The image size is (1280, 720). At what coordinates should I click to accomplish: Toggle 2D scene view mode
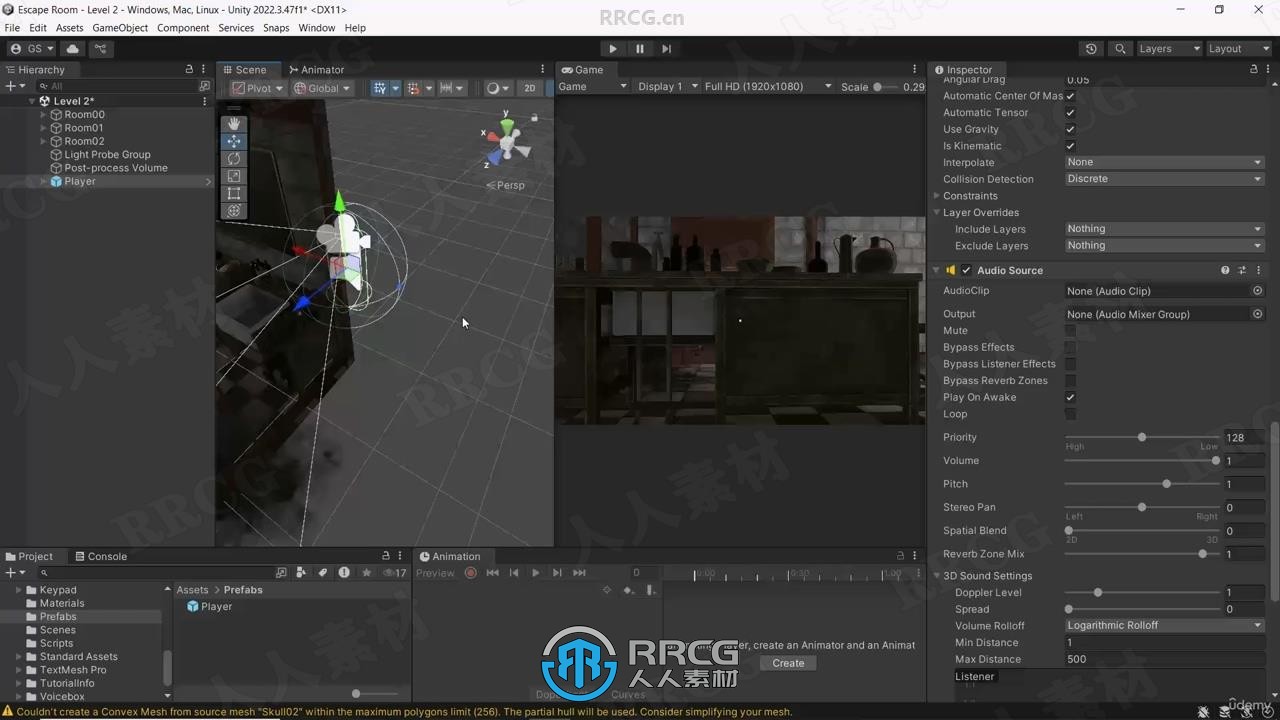[529, 88]
